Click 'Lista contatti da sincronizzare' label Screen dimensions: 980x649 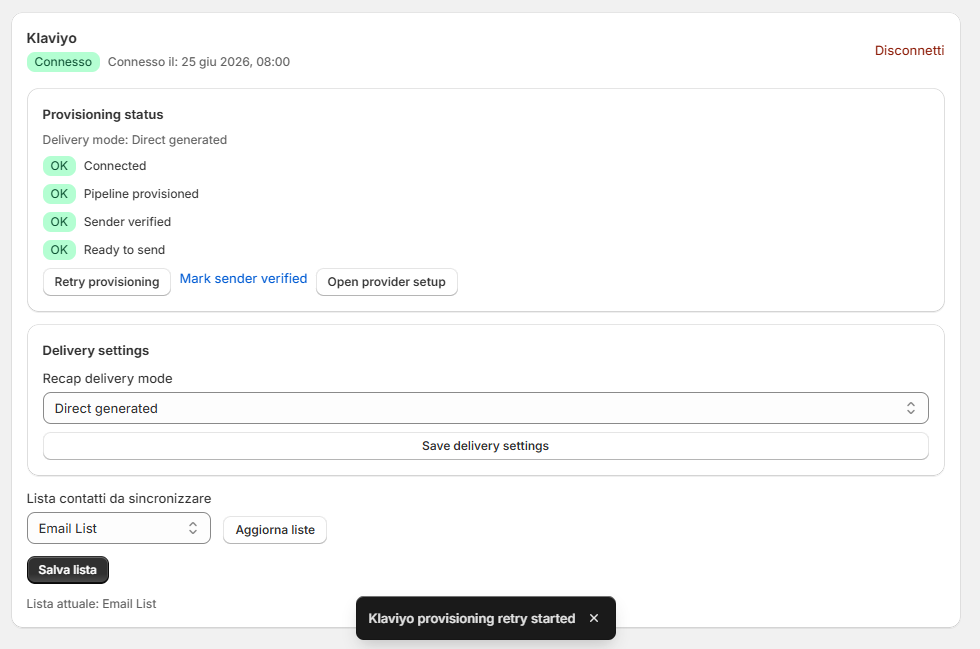pyautogui.click(x=119, y=499)
